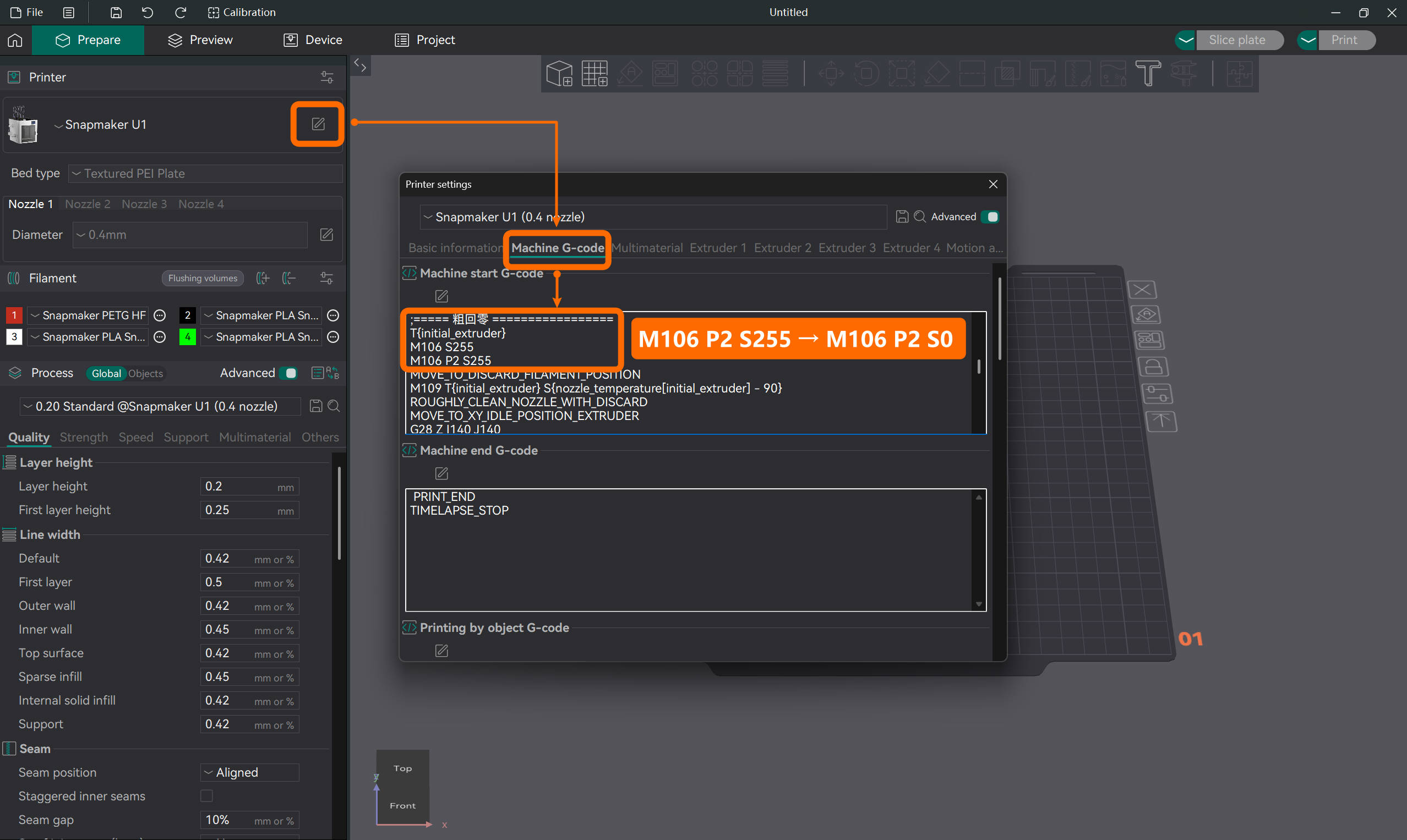This screenshot has height=840, width=1407.
Task: Open the nozzle diameter edit icon
Action: [x=326, y=235]
